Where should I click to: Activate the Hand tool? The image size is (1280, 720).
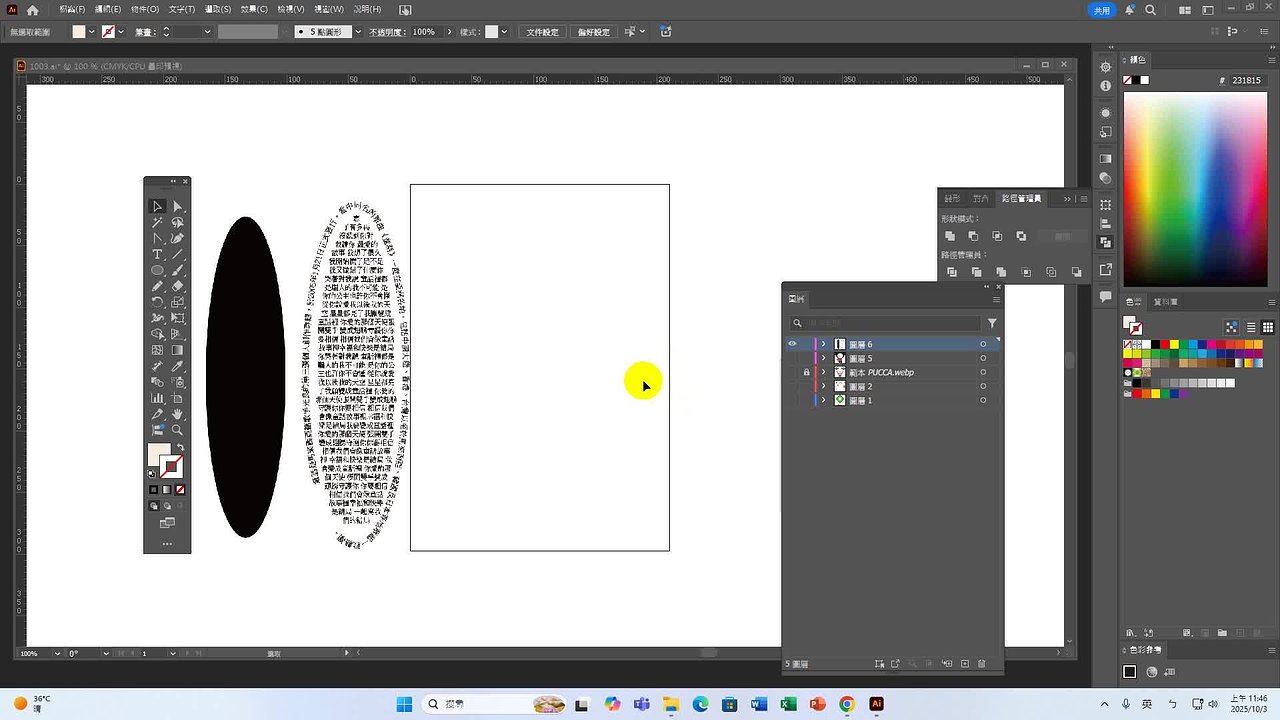click(178, 414)
